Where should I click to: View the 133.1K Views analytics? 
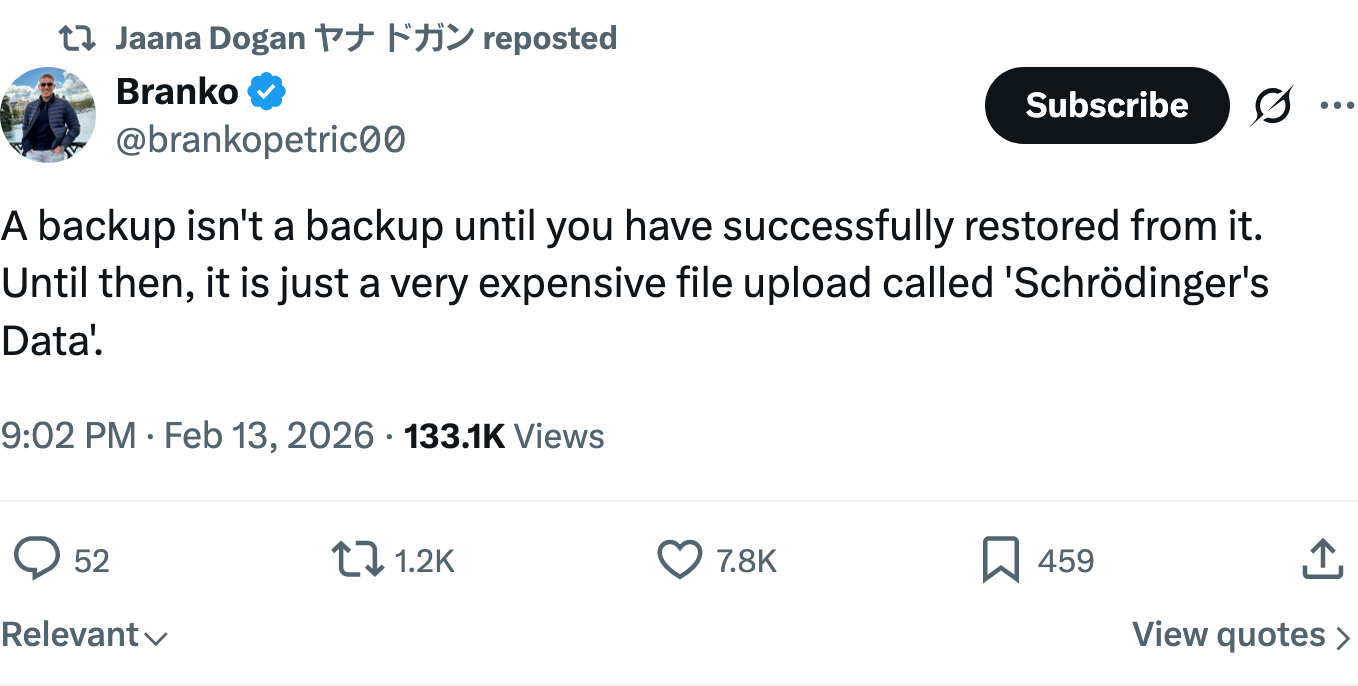coord(504,437)
